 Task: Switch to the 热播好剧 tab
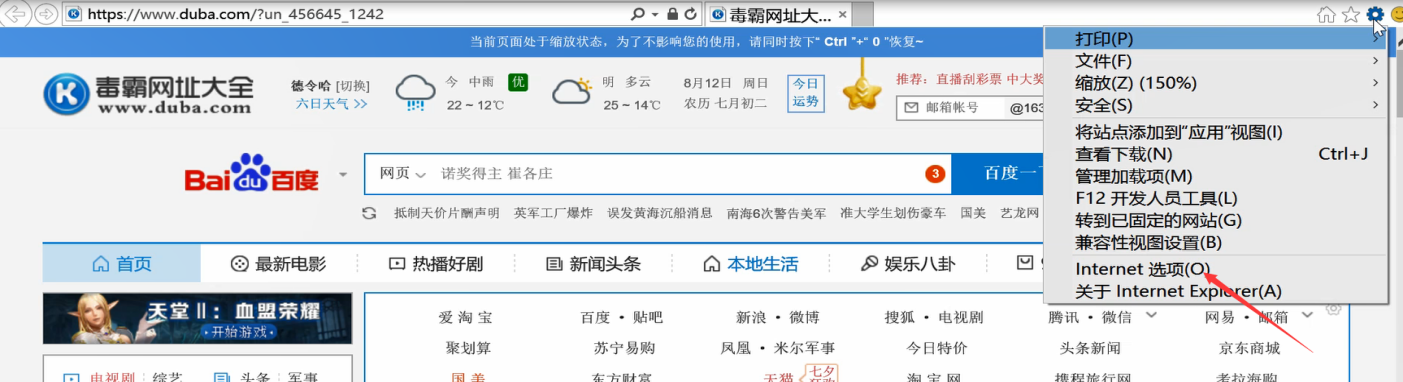(x=435, y=264)
